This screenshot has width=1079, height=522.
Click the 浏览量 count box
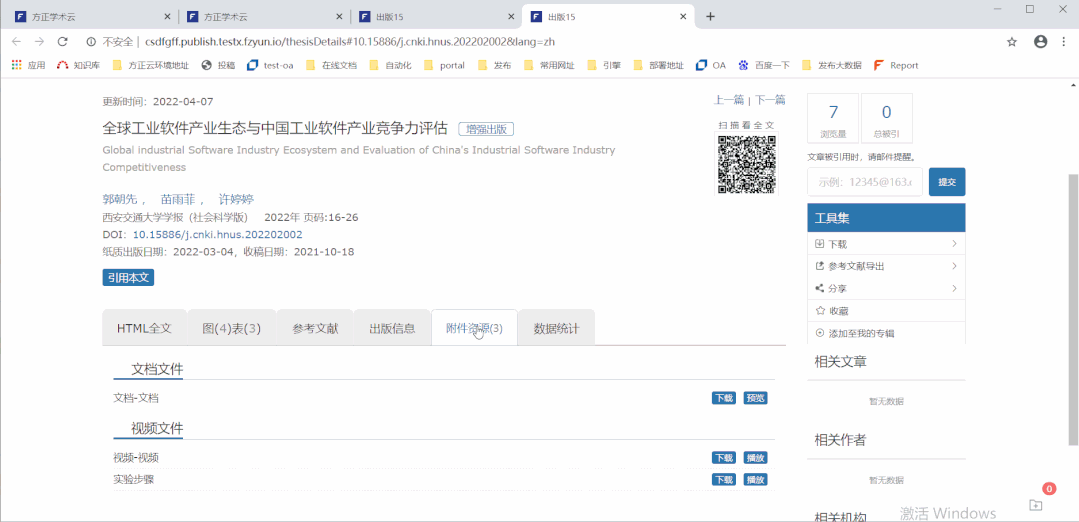[833, 118]
